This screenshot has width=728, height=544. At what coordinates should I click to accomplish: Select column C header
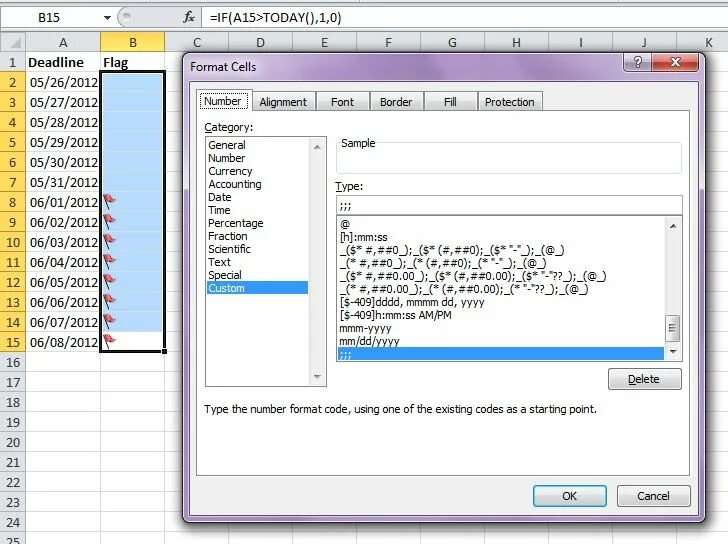click(197, 42)
